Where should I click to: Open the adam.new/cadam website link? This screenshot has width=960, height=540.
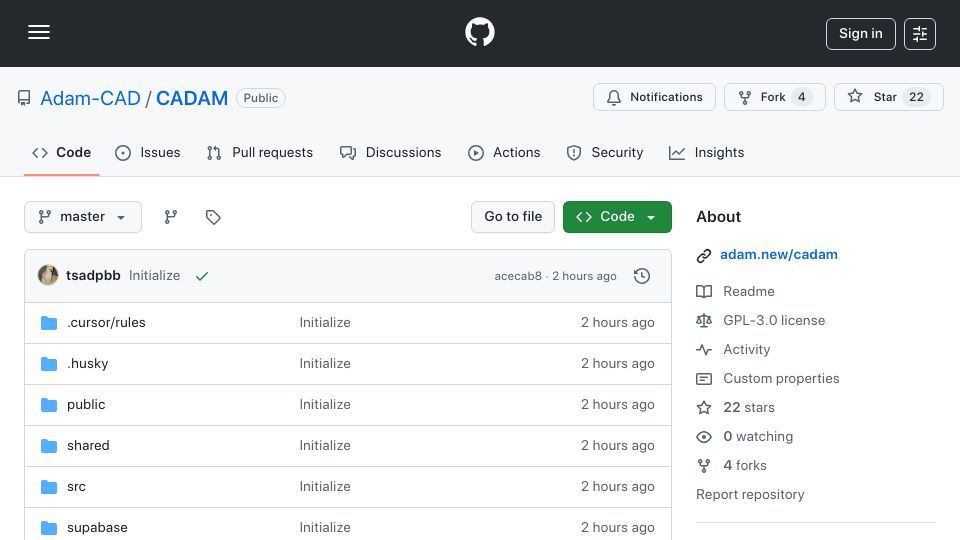click(778, 255)
